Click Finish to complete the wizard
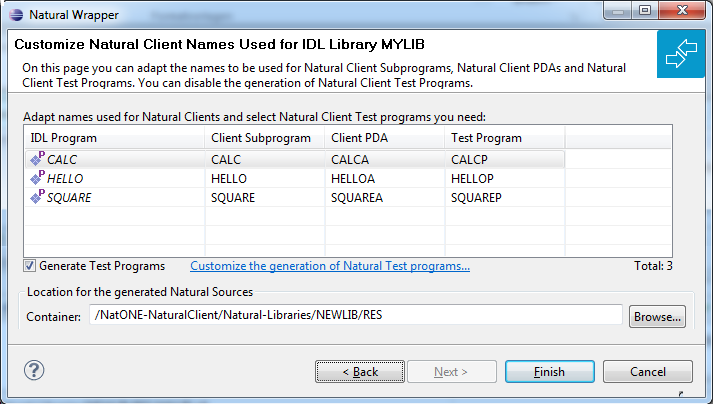Screen dimensions: 722x404 click(549, 371)
